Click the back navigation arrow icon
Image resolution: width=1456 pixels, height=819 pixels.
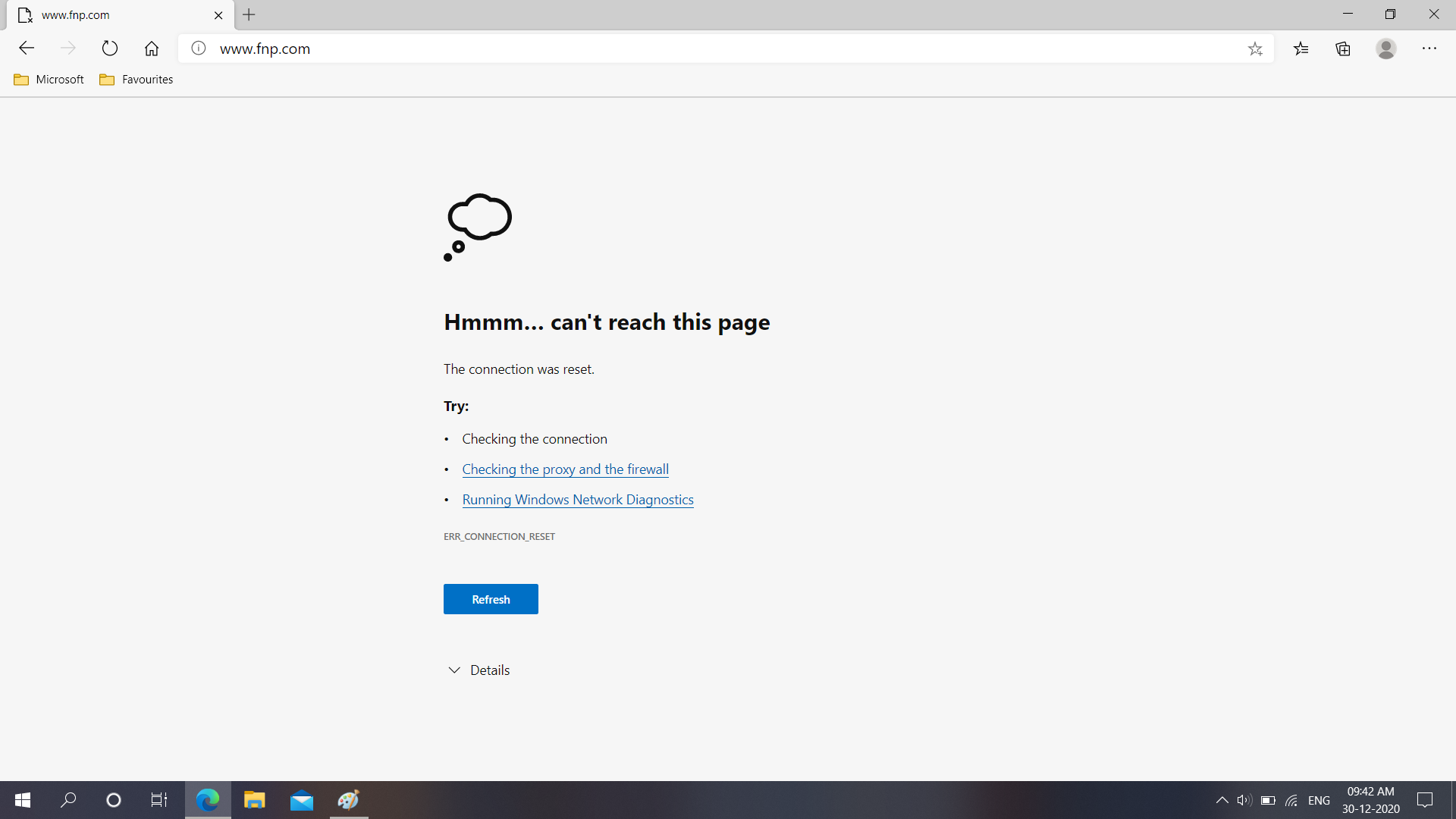[25, 48]
